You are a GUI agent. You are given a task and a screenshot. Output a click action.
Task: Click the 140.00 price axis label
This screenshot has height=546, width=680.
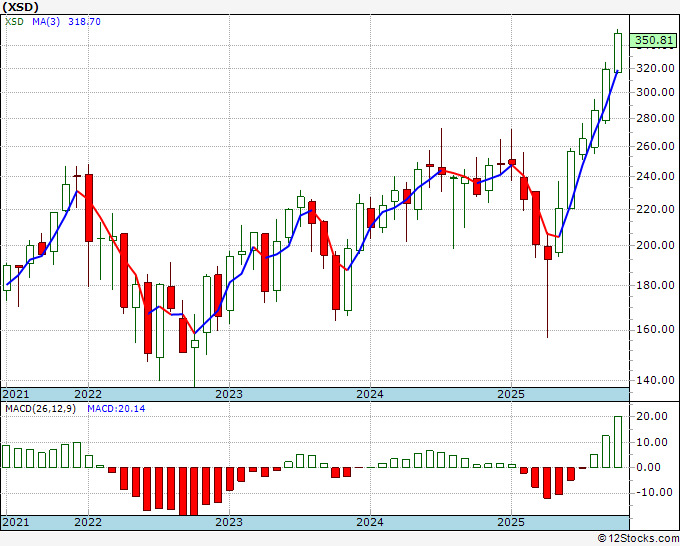tap(655, 380)
